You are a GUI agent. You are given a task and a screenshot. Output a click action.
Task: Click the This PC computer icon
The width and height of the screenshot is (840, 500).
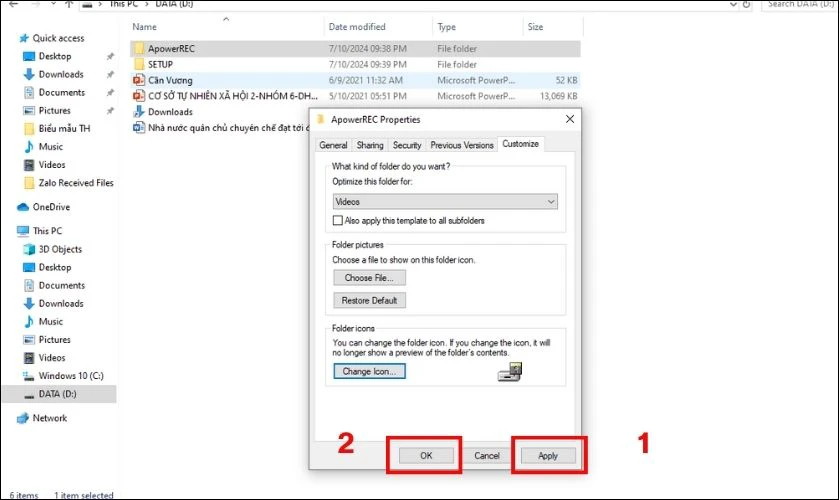click(x=23, y=231)
